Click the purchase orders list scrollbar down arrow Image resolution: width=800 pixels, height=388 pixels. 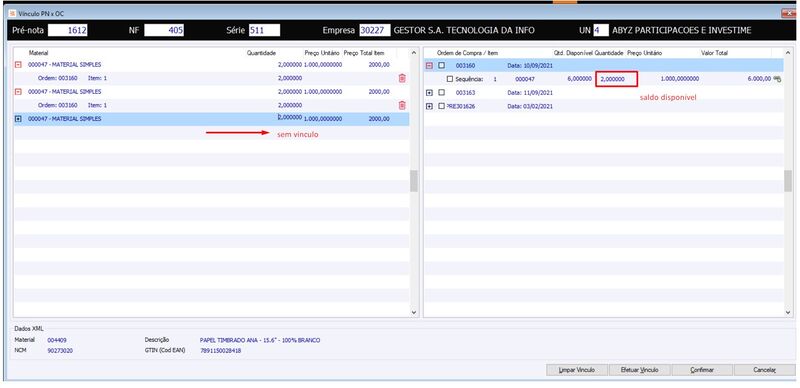(x=788, y=311)
